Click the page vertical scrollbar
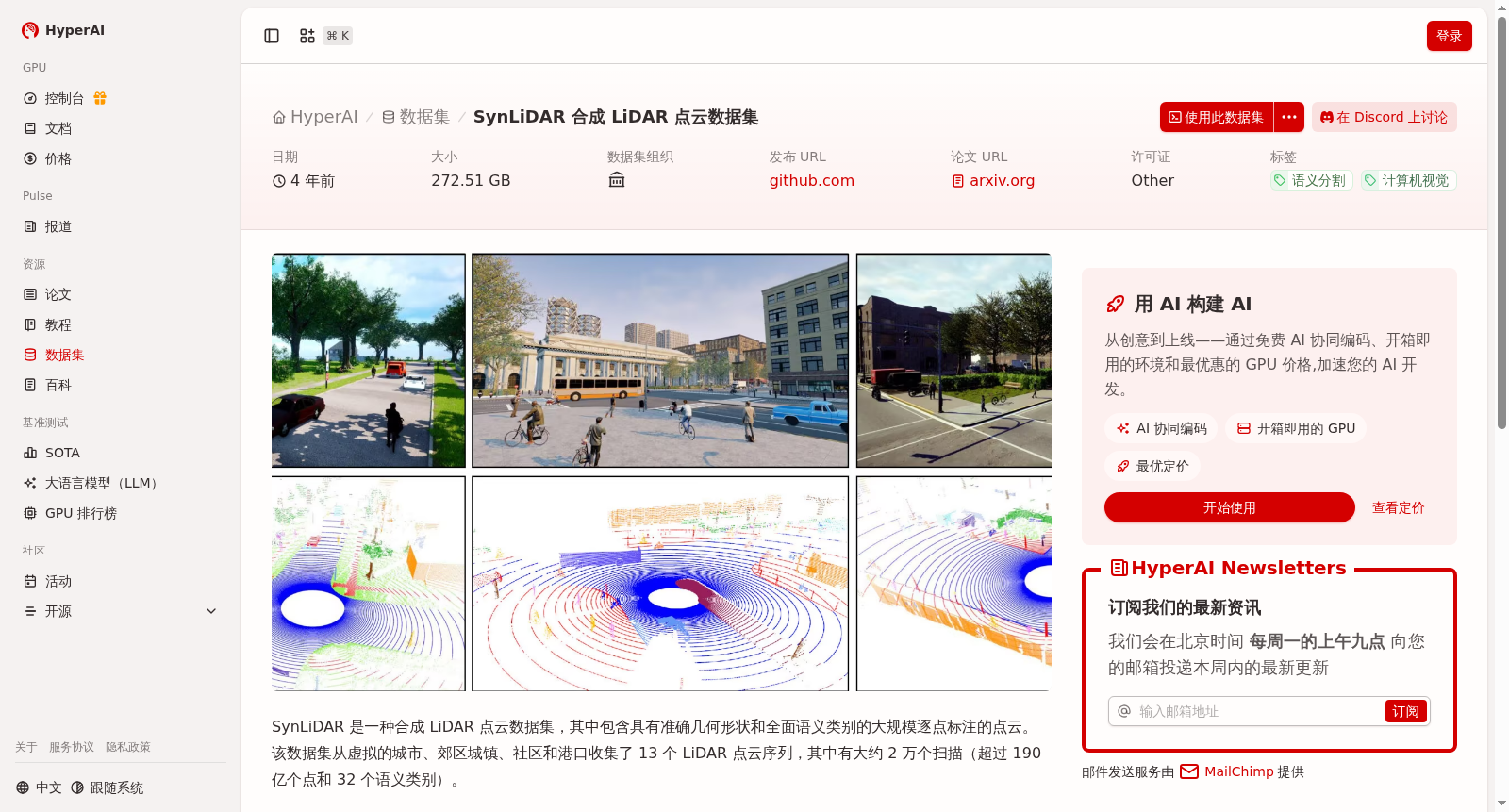1509x812 pixels. click(1501, 223)
